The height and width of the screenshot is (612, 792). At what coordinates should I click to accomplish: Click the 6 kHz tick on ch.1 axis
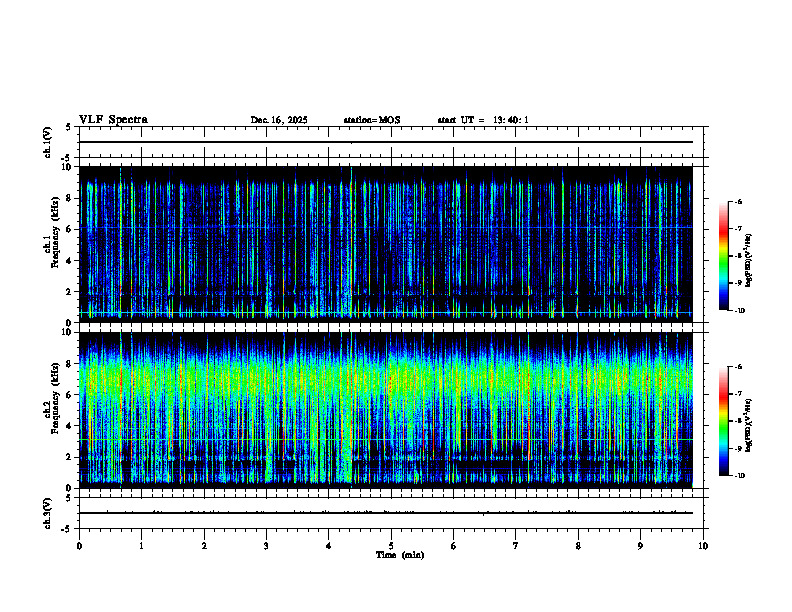pyautogui.click(x=70, y=229)
